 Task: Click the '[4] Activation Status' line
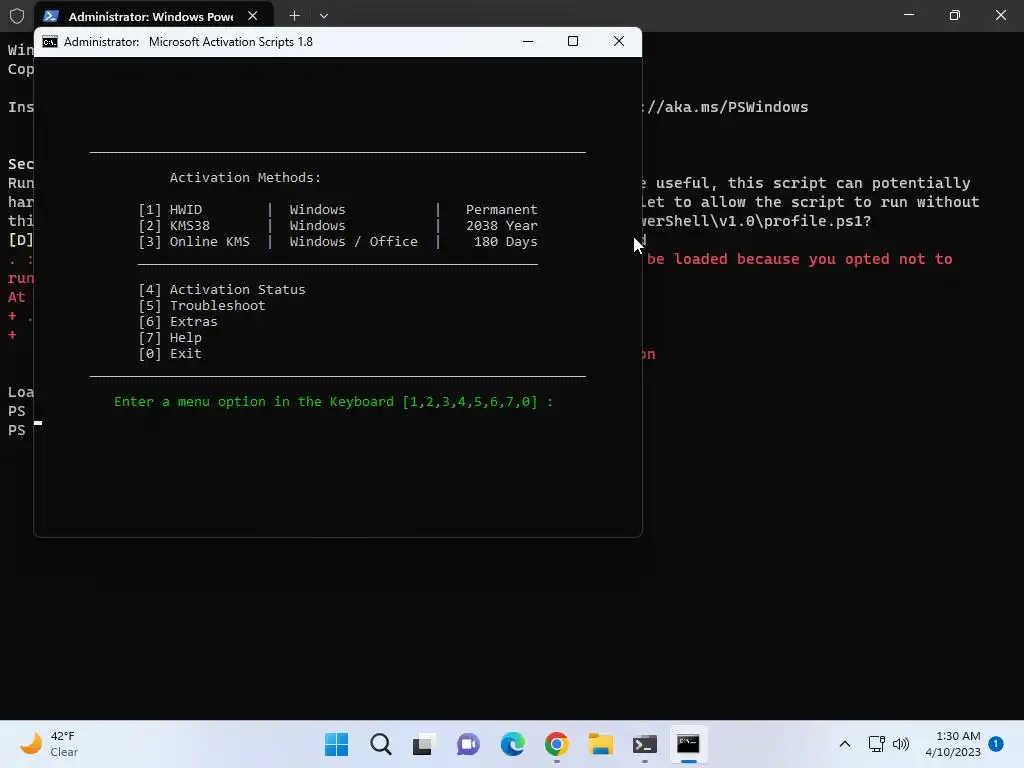[x=222, y=289]
